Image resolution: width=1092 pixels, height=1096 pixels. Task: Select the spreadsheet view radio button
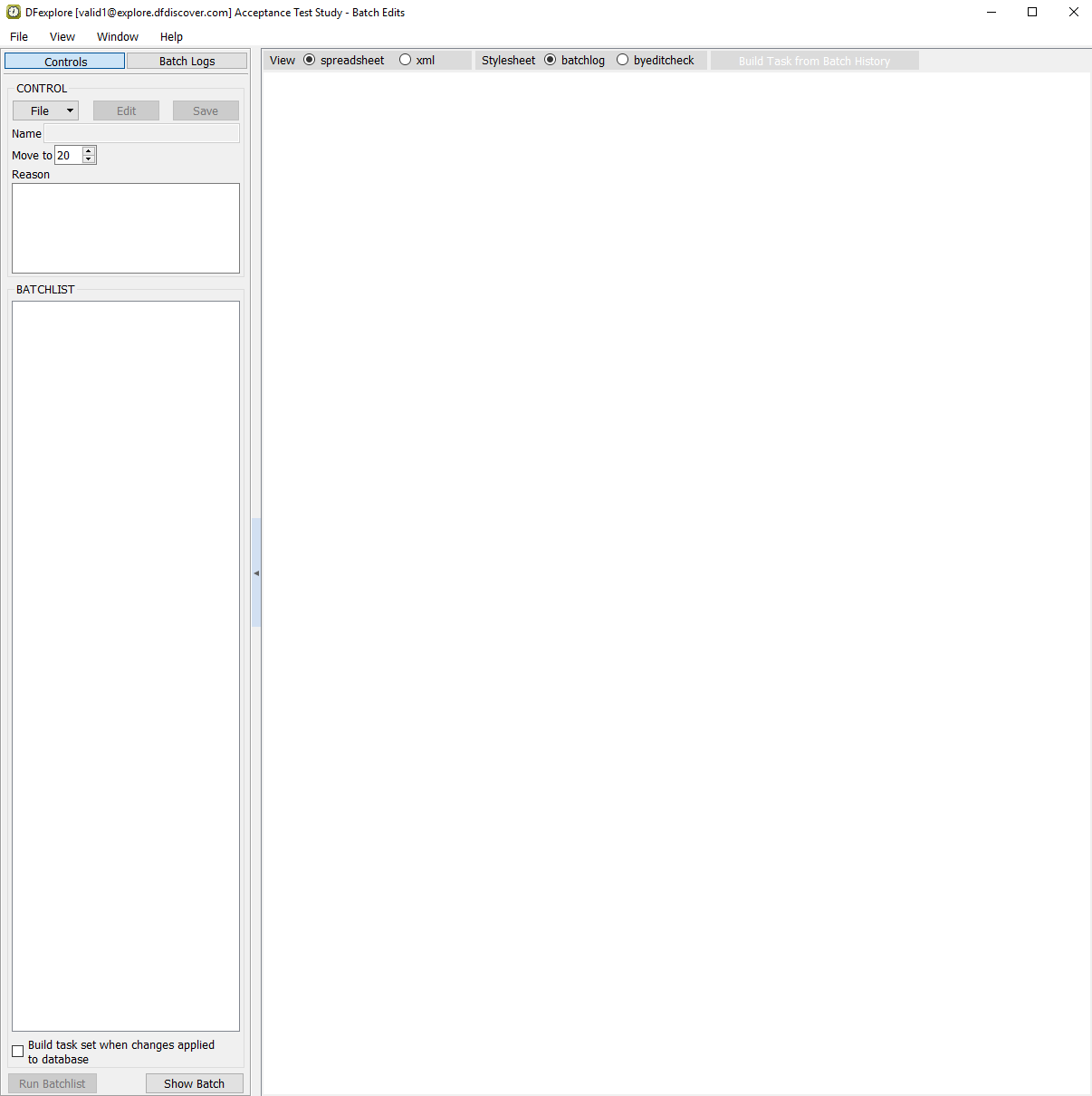310,60
